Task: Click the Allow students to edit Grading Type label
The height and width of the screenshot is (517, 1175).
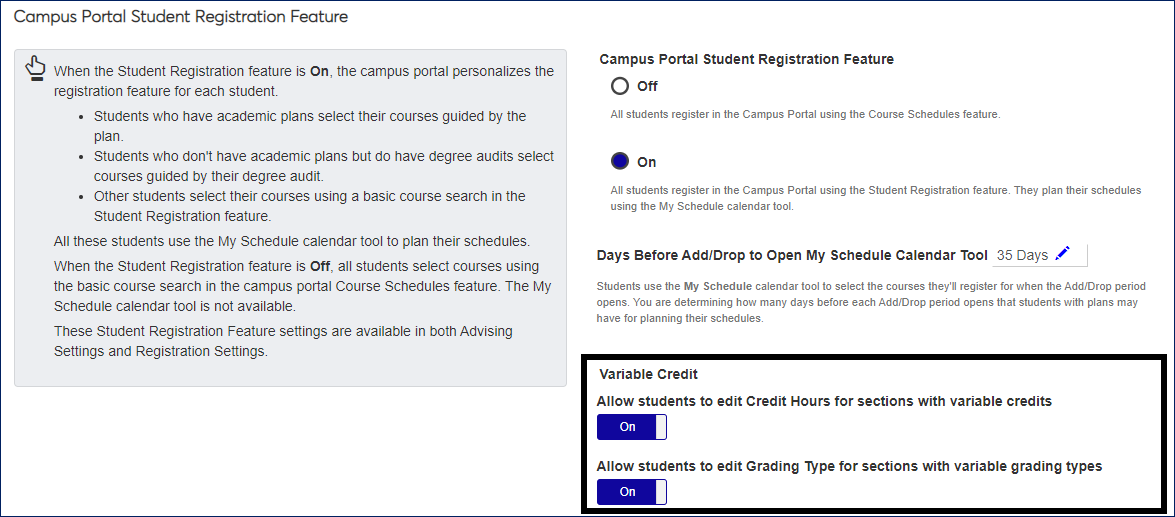Action: (x=849, y=466)
